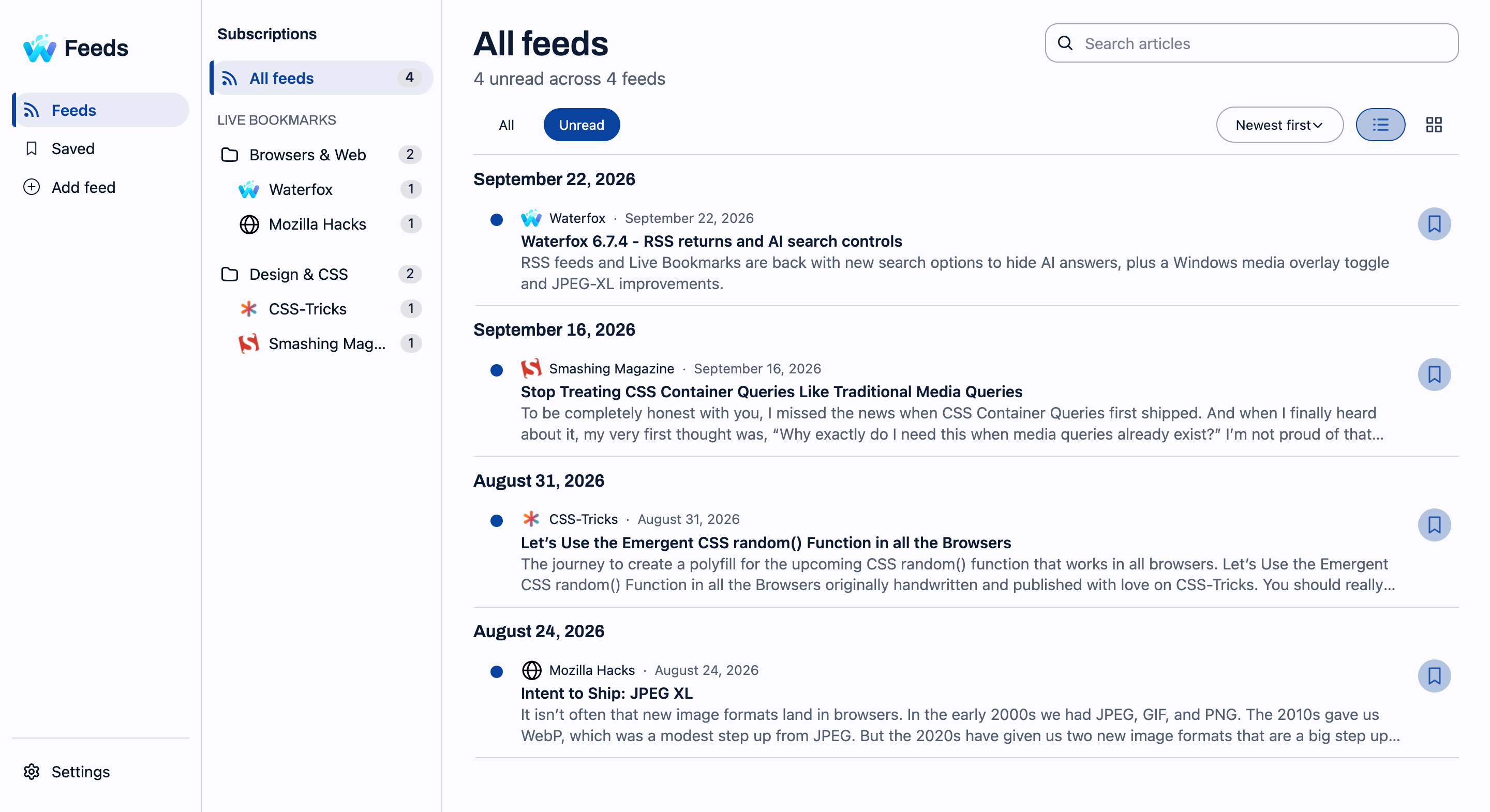Open article Waterfox 6.7.4 - RSS returns
This screenshot has height=812, width=1490.
[x=711, y=241]
